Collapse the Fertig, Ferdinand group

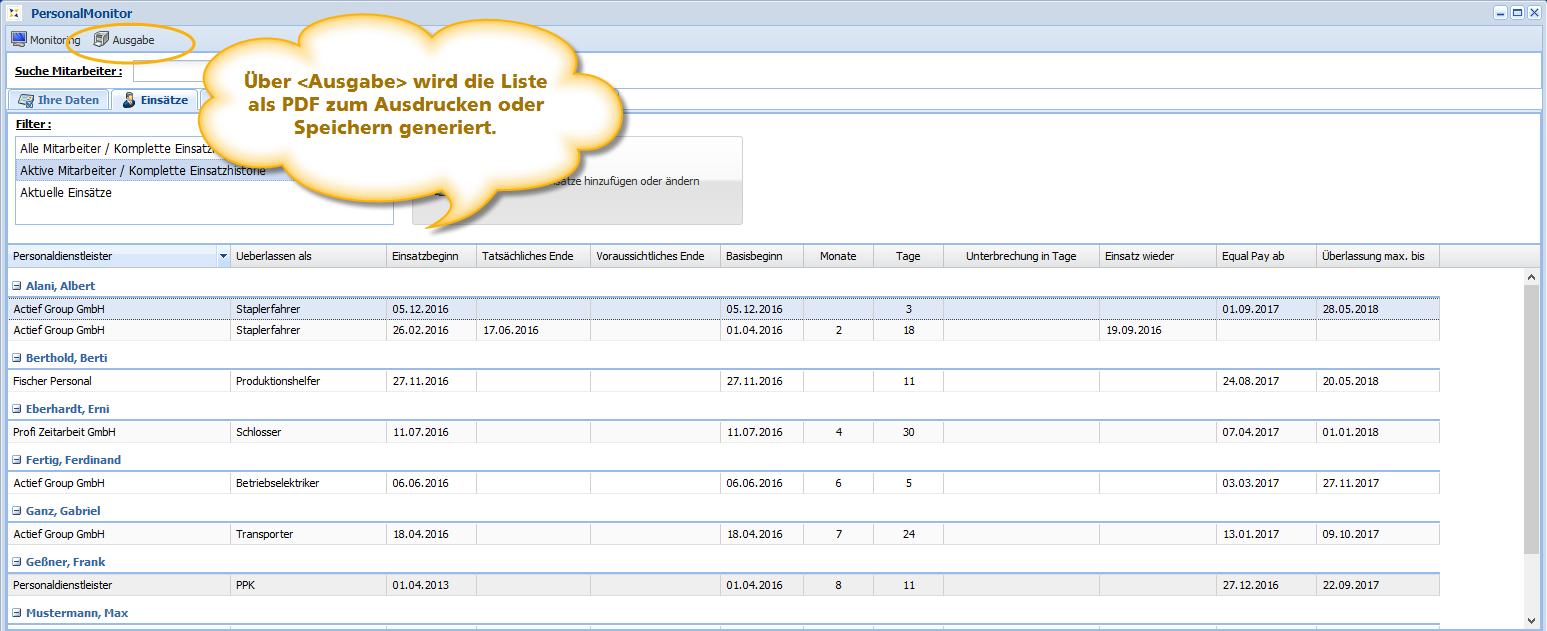17,460
